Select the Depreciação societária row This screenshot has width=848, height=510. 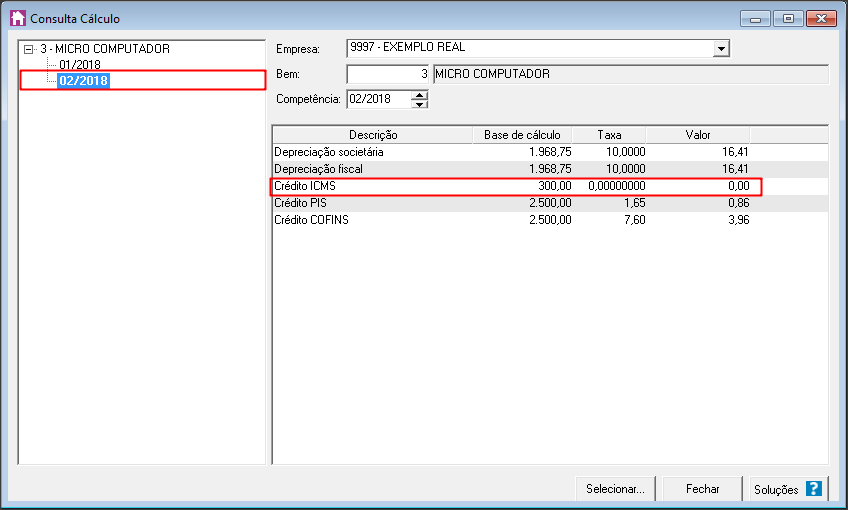click(550, 152)
